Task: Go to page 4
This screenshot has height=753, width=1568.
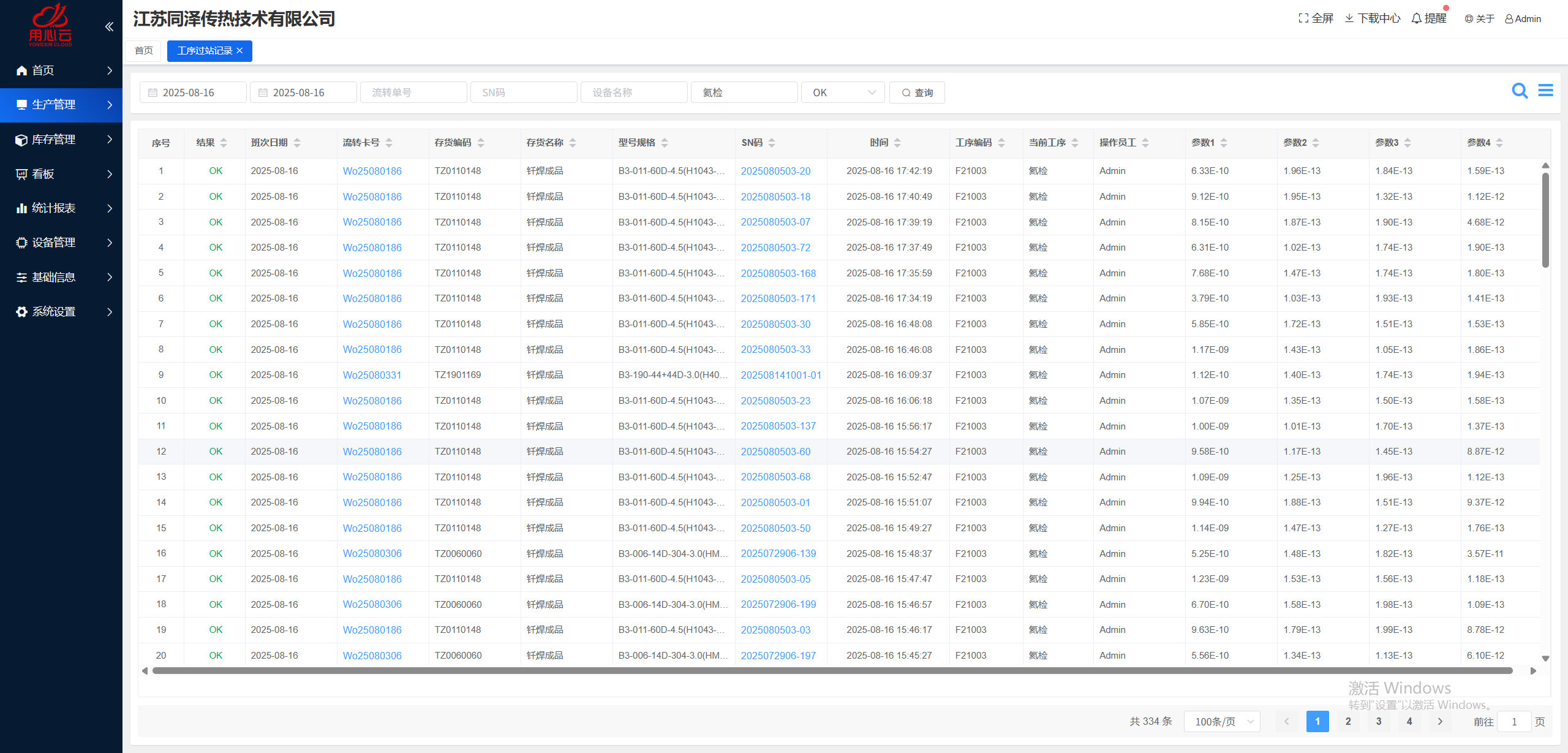Action: click(1409, 722)
